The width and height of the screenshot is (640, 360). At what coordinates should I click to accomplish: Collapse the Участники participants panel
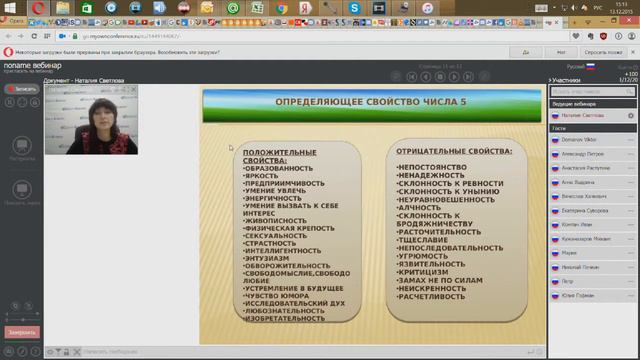click(565, 80)
